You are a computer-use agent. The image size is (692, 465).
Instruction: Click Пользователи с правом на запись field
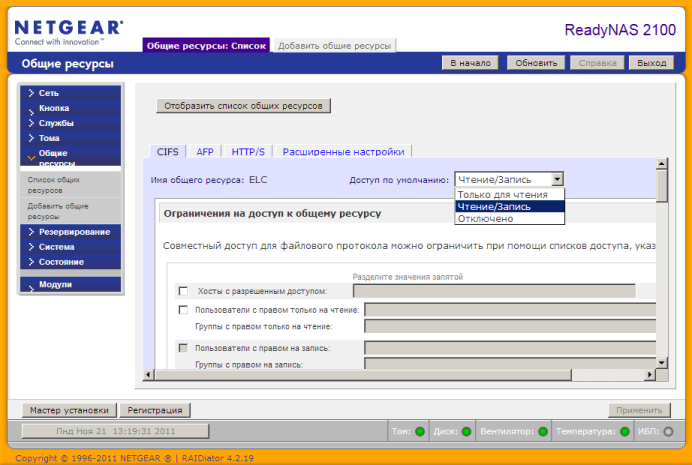pyautogui.click(x=510, y=348)
